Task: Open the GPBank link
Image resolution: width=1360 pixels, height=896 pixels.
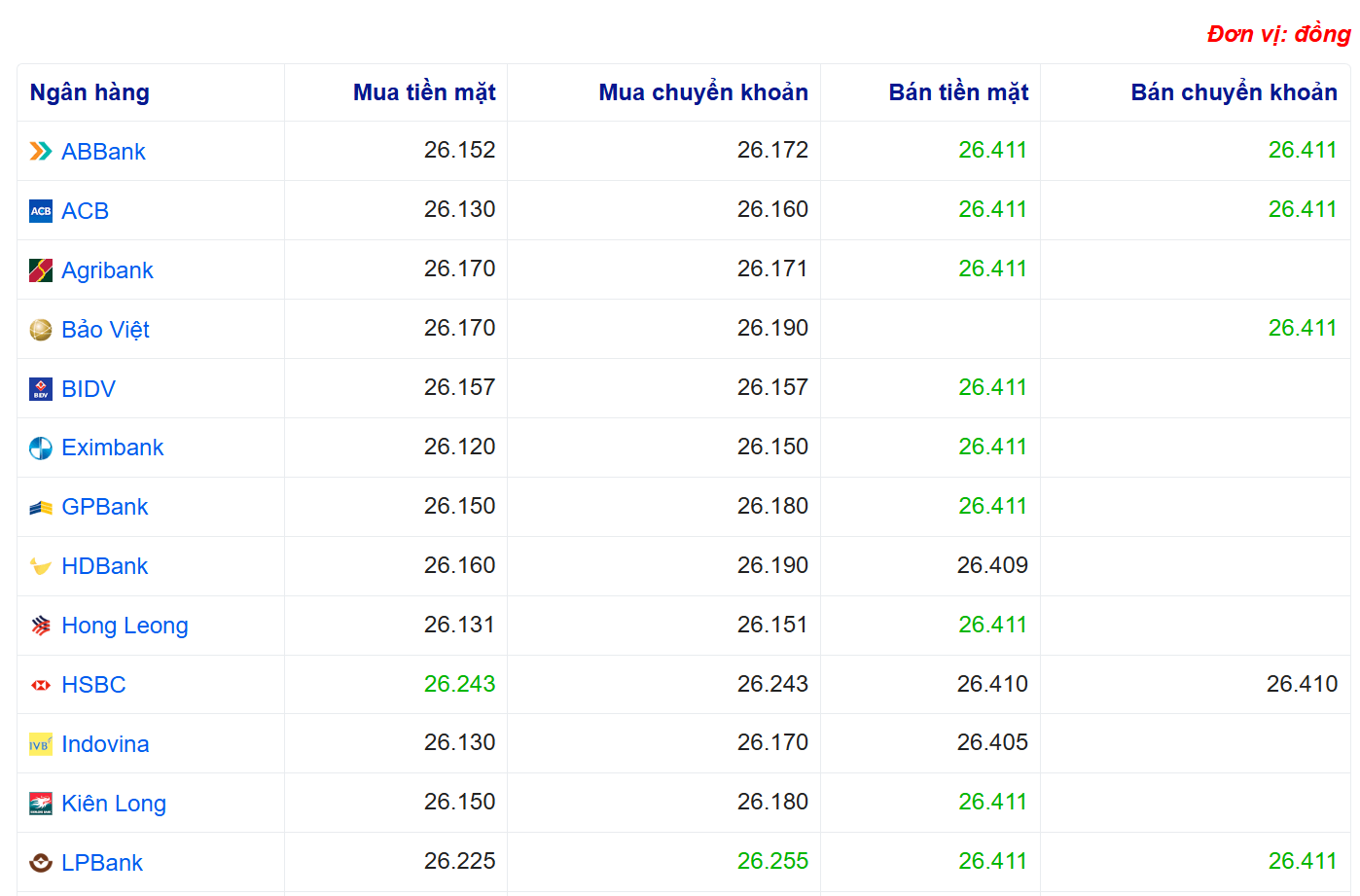Action: click(105, 507)
